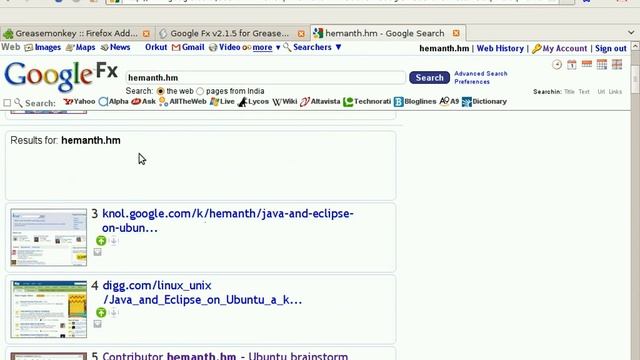Close the Google Fx v2.1.5 tab
This screenshot has height=360, width=640.
pyautogui.click(x=301, y=33)
